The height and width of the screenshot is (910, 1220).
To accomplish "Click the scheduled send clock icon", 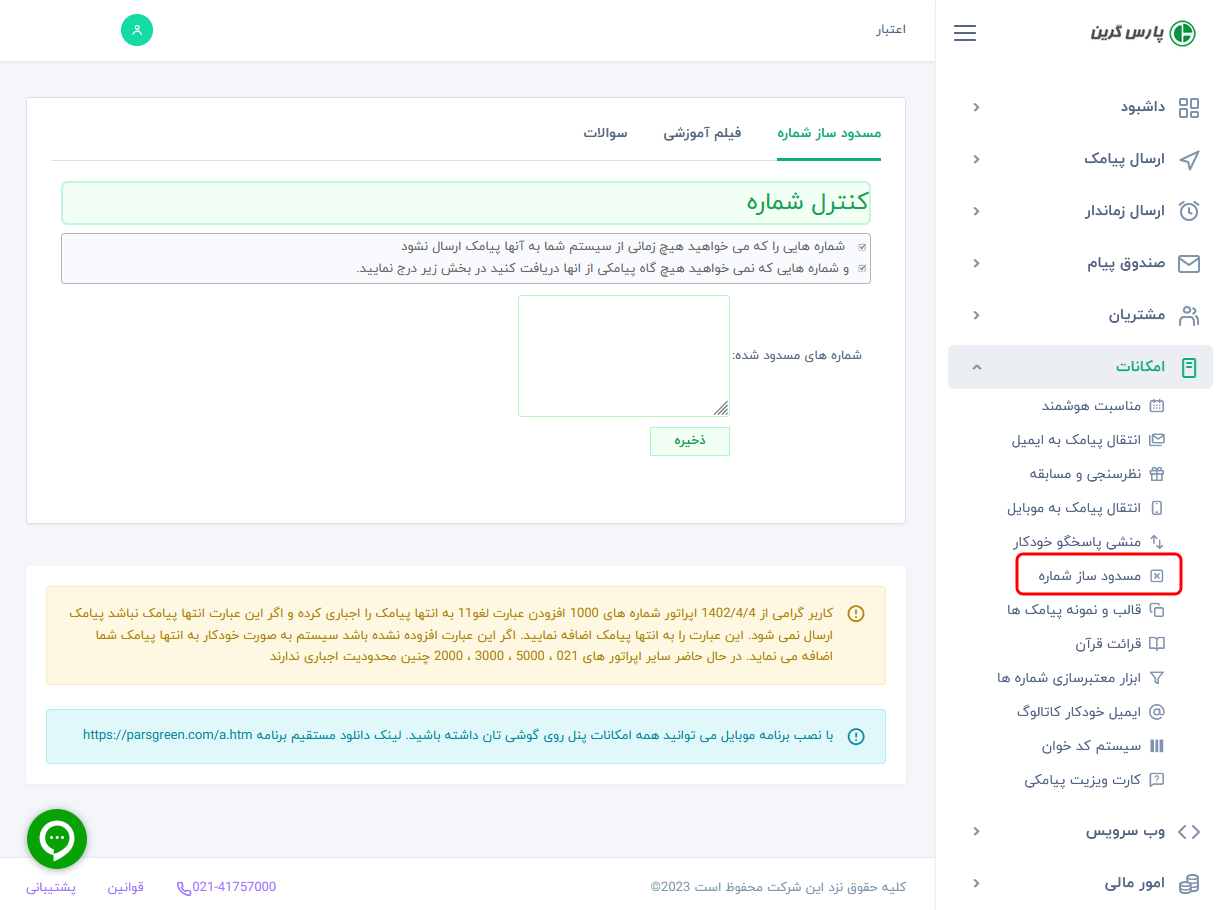I will 1189,212.
